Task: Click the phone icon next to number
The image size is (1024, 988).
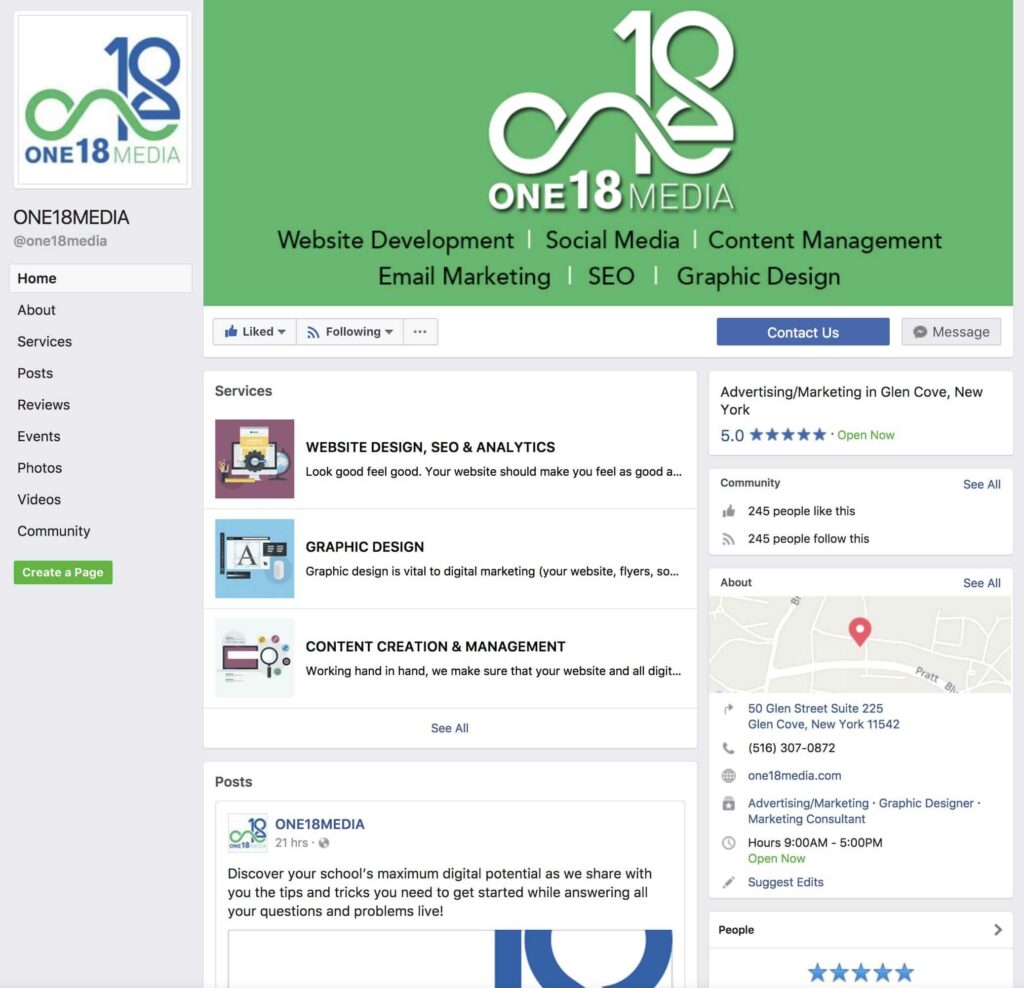Action: pyautogui.click(x=729, y=748)
